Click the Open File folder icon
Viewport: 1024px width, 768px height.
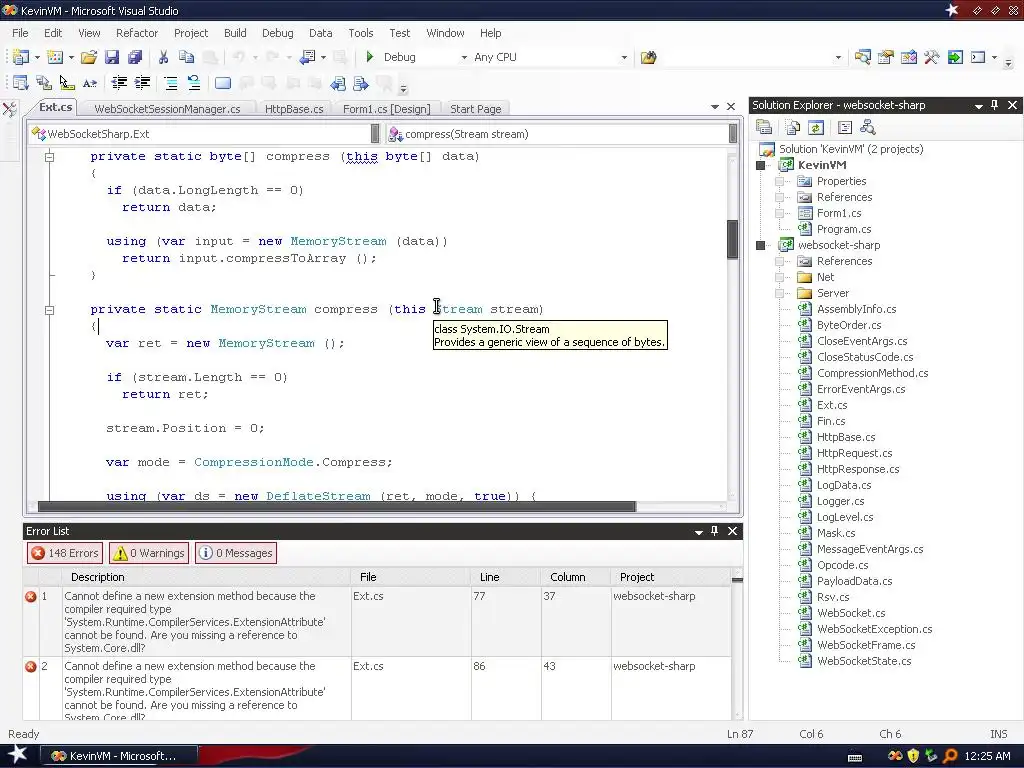pos(89,57)
